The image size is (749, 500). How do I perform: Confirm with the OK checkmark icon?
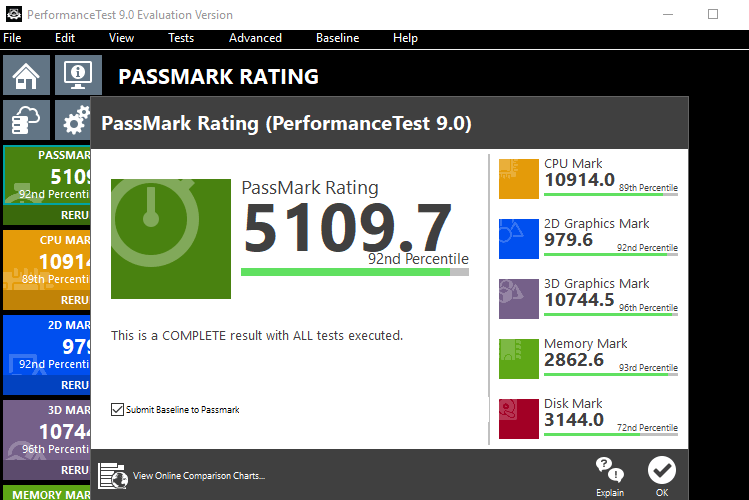(662, 470)
